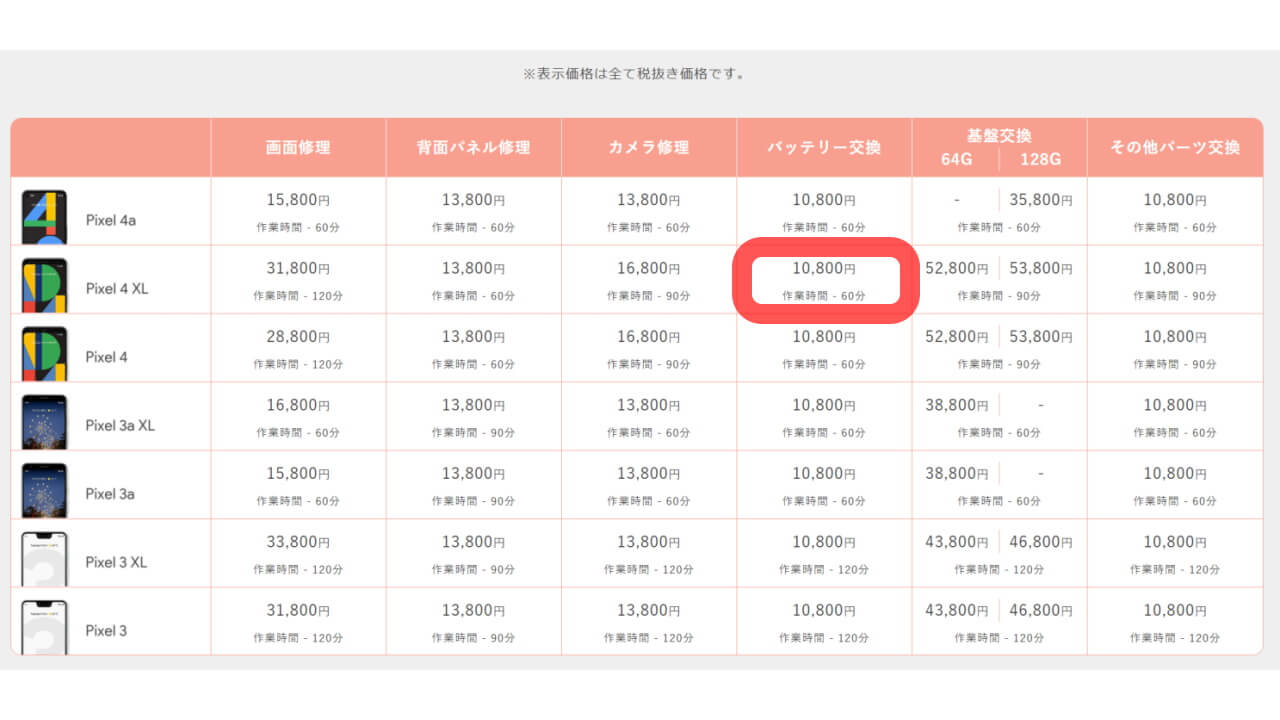Click the その他パーツ交換 column header
The height and width of the screenshot is (720, 1280).
pos(1175,147)
